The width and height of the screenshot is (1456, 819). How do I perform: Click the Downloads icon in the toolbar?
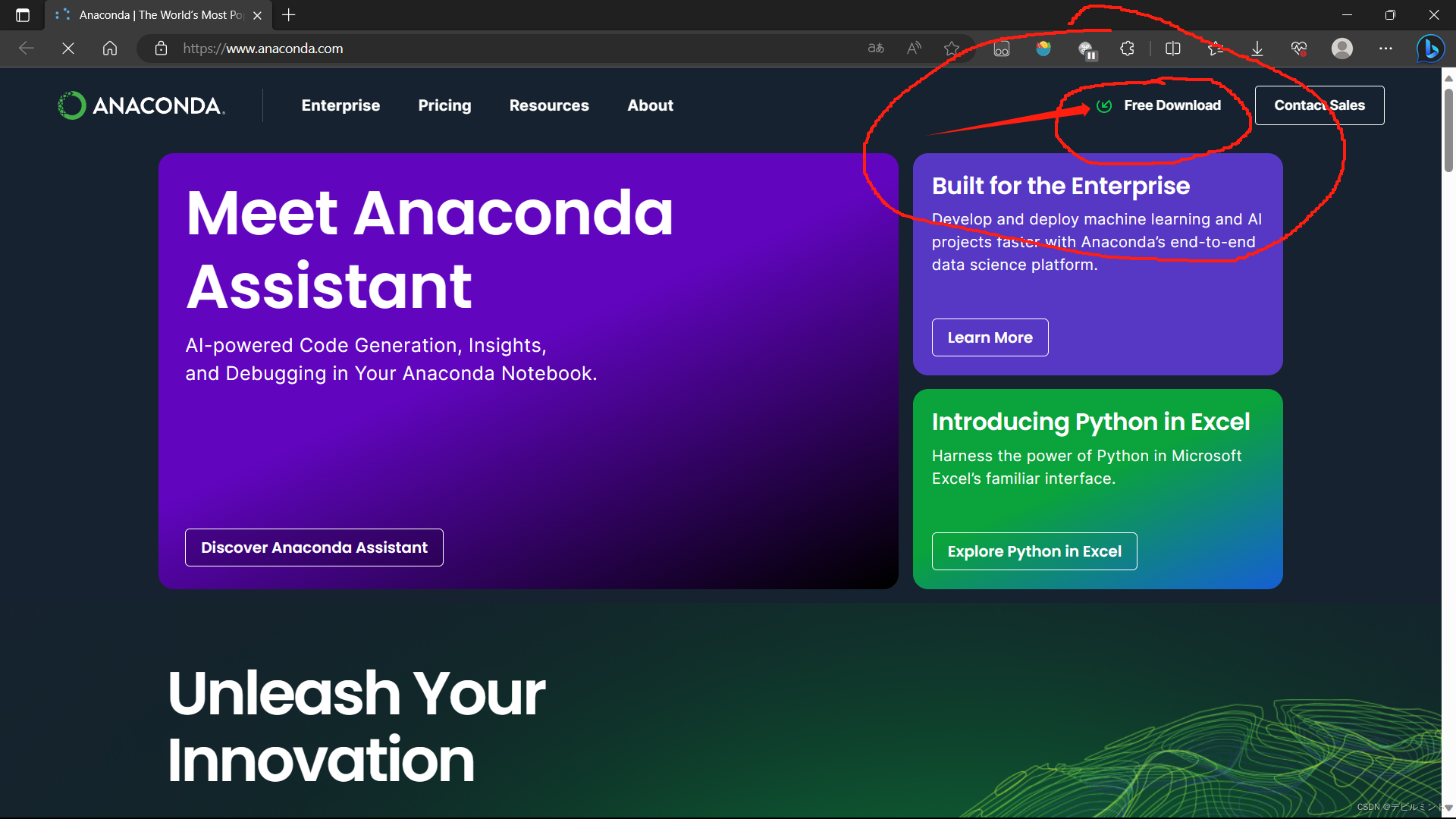pyautogui.click(x=1257, y=49)
